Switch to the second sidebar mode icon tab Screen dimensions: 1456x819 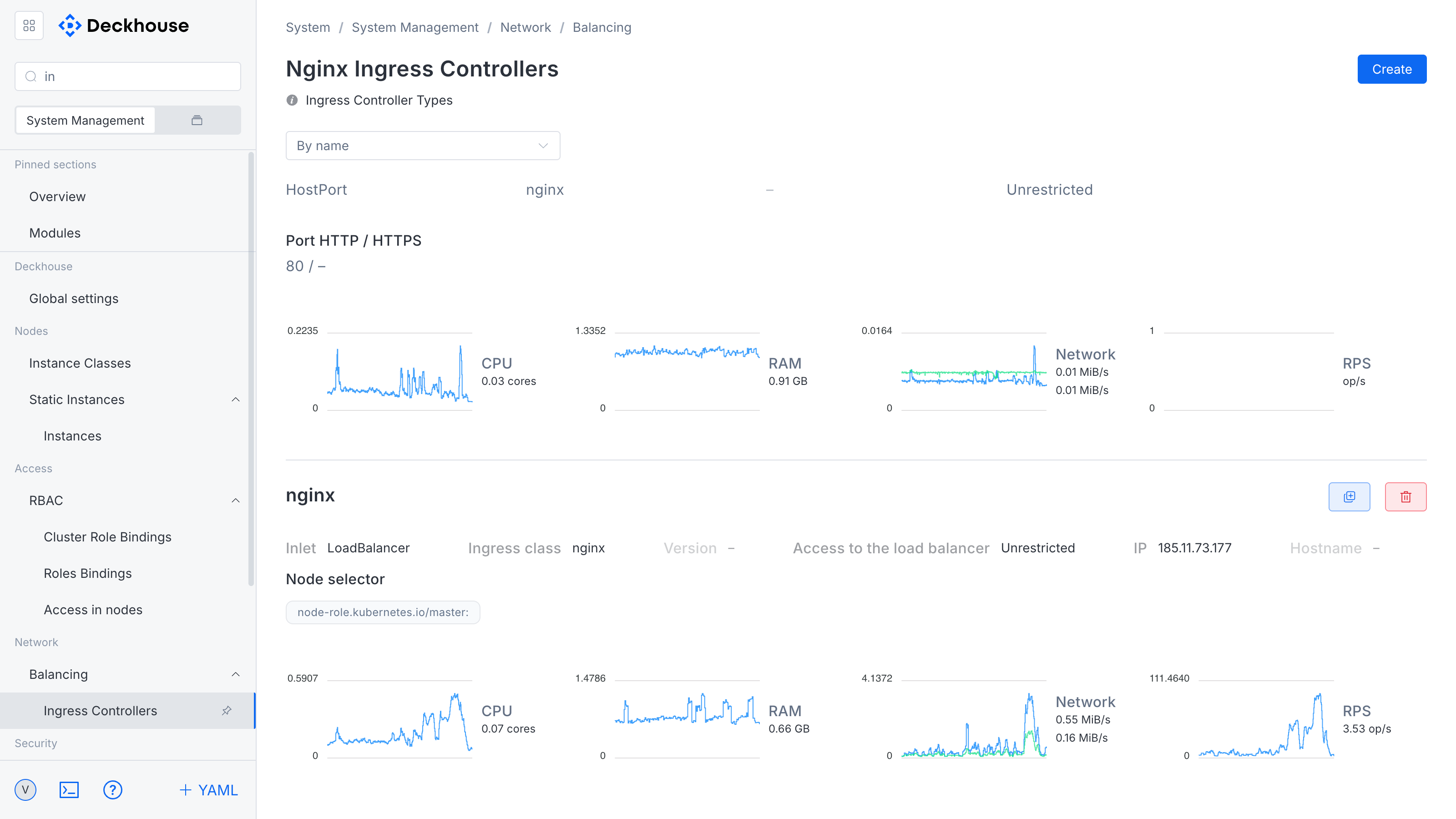197,121
